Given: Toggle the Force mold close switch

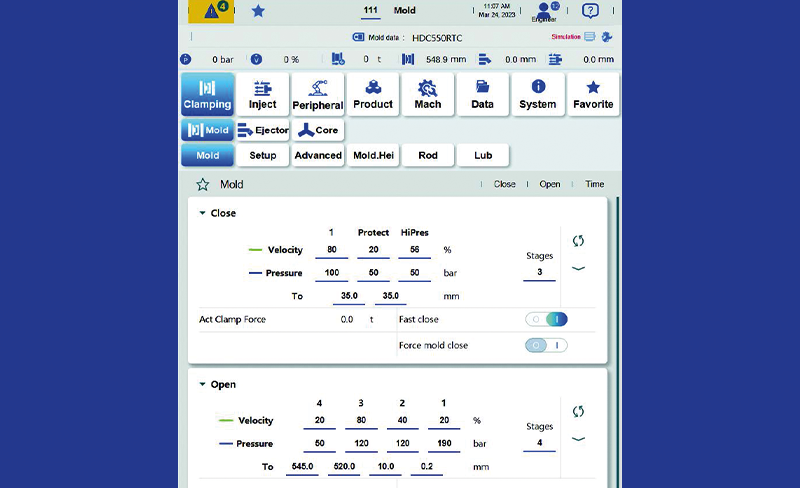Looking at the screenshot, I should (x=547, y=345).
